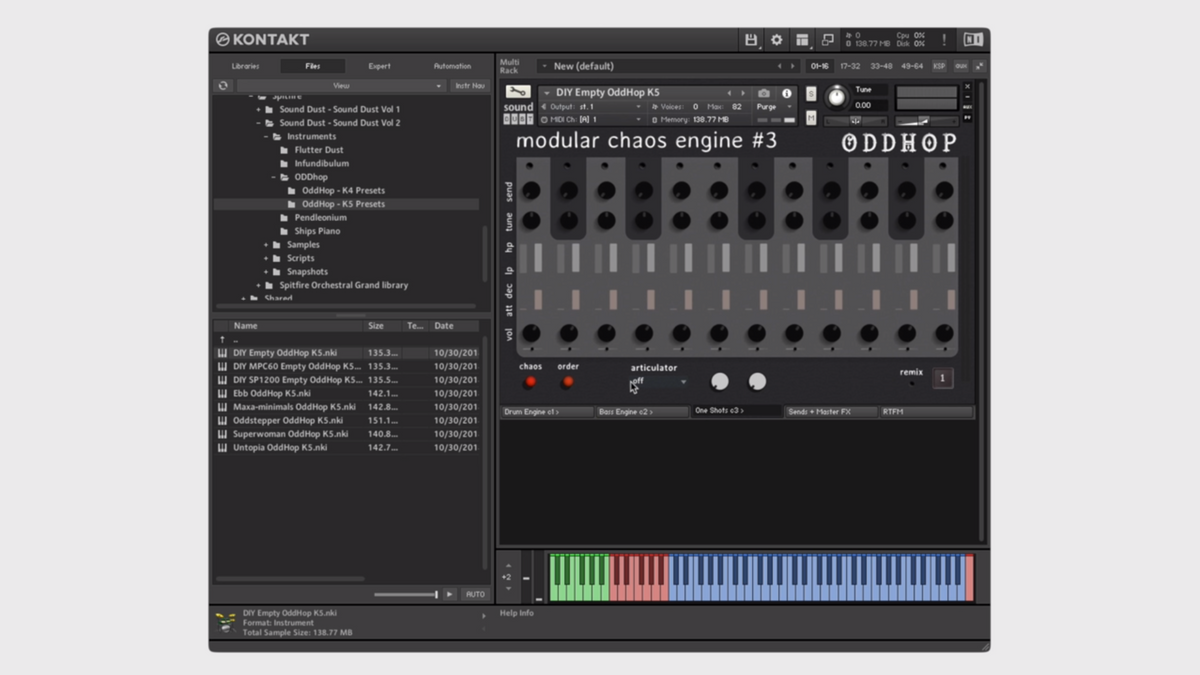Click the Instr Nav button
Image resolution: width=1200 pixels, height=675 pixels.
(470, 86)
